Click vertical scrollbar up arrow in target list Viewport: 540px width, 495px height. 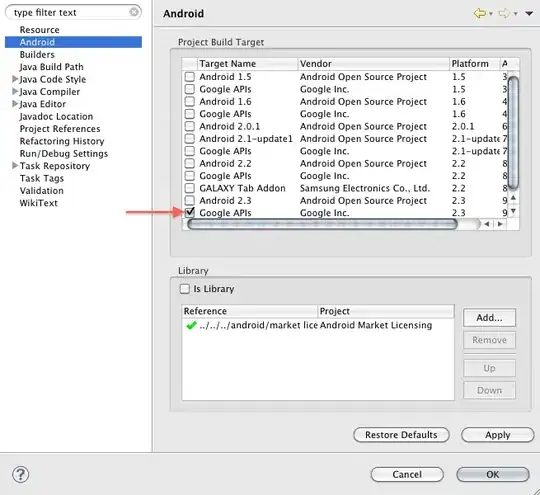click(x=513, y=198)
